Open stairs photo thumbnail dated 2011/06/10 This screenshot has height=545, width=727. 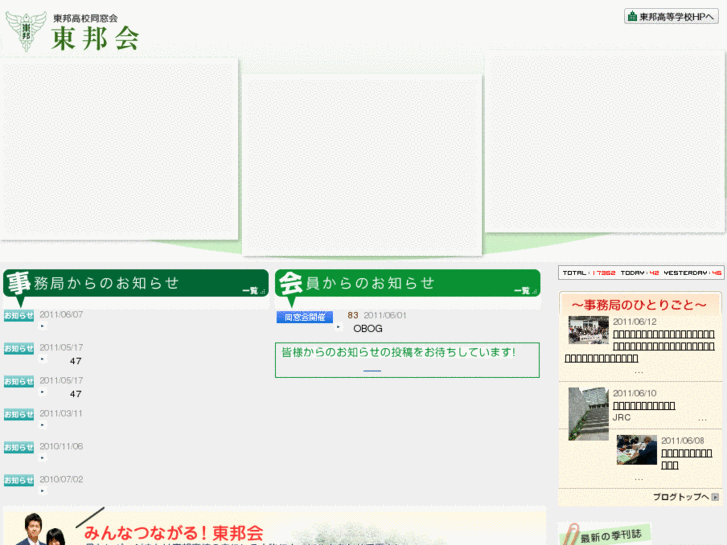click(588, 414)
